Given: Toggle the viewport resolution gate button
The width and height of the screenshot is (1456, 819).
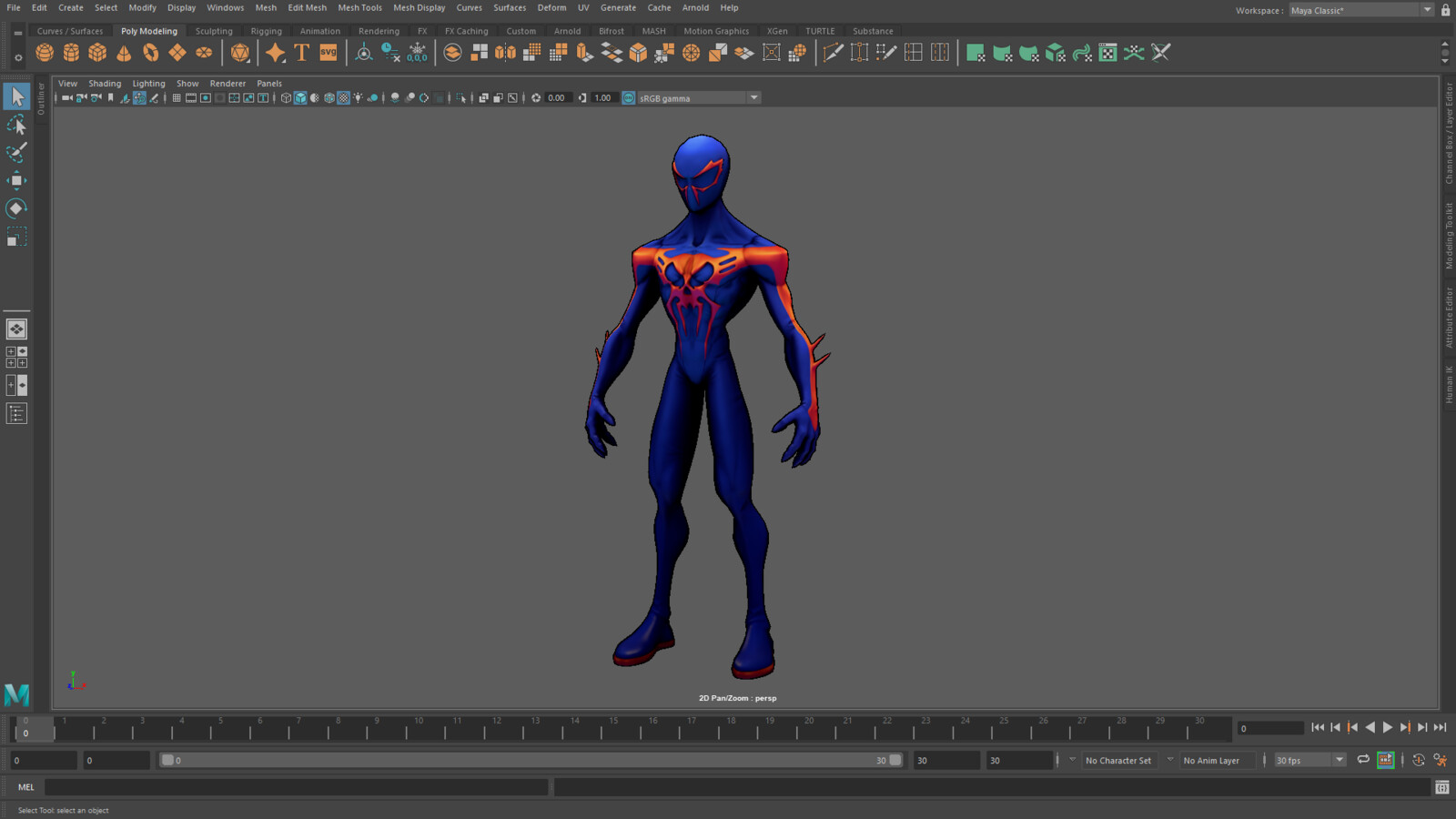Looking at the screenshot, I should [206, 98].
